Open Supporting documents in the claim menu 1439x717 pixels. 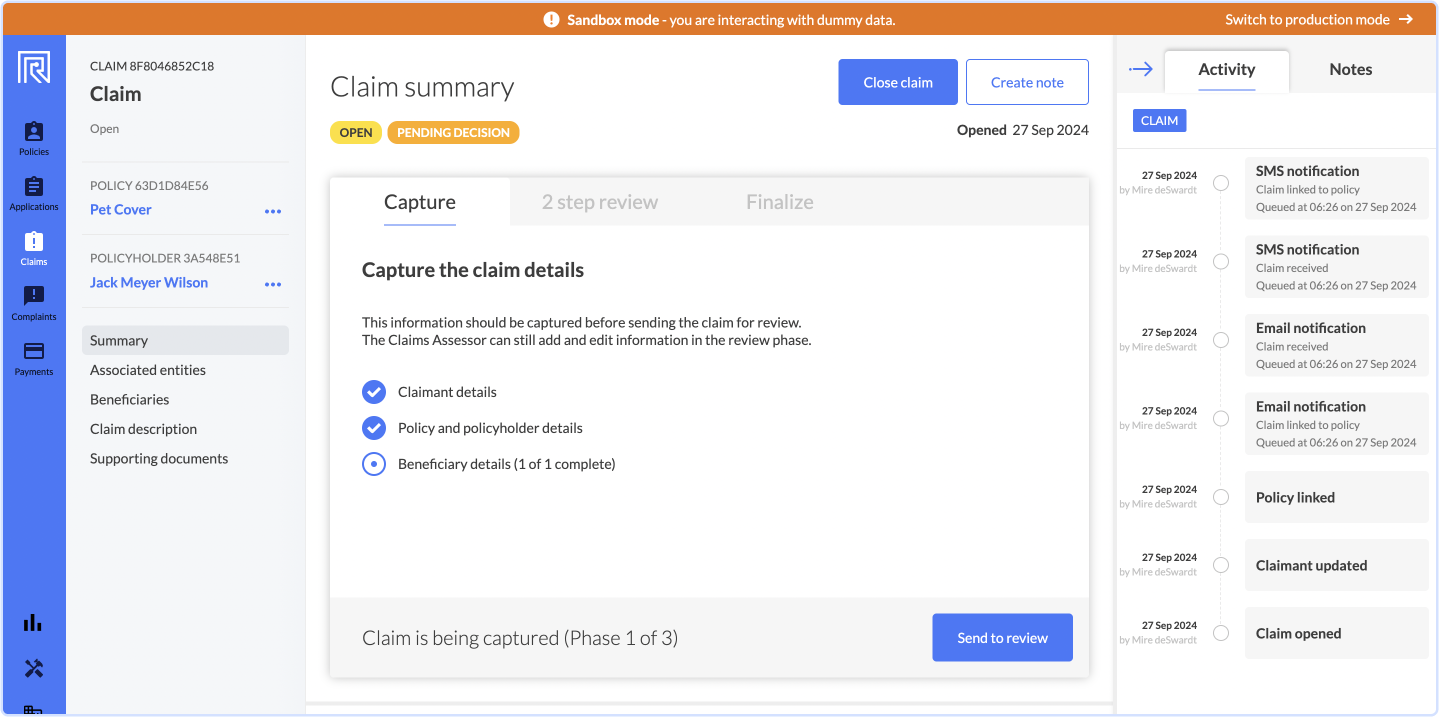click(159, 459)
